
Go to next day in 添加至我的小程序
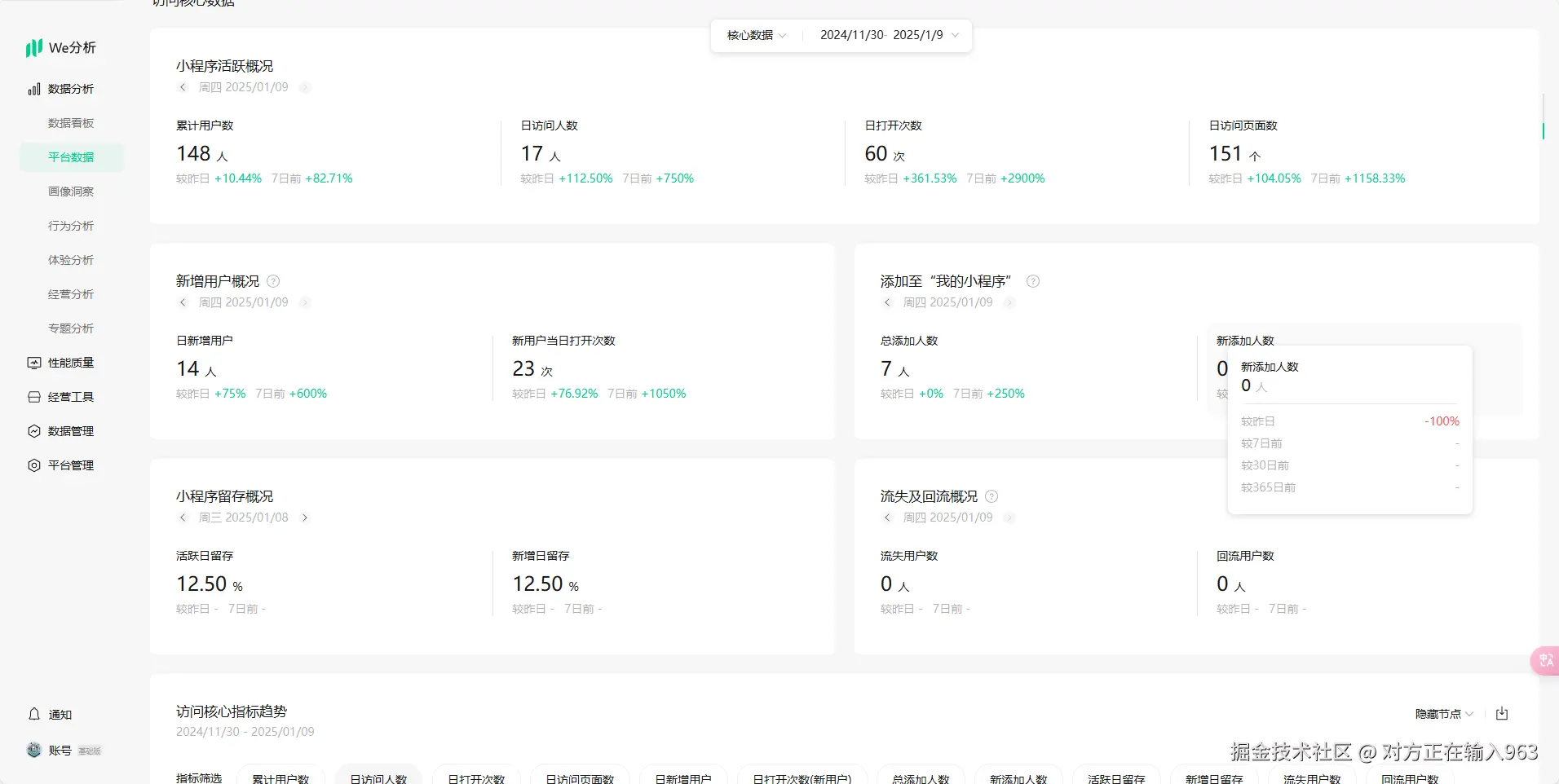(1009, 302)
